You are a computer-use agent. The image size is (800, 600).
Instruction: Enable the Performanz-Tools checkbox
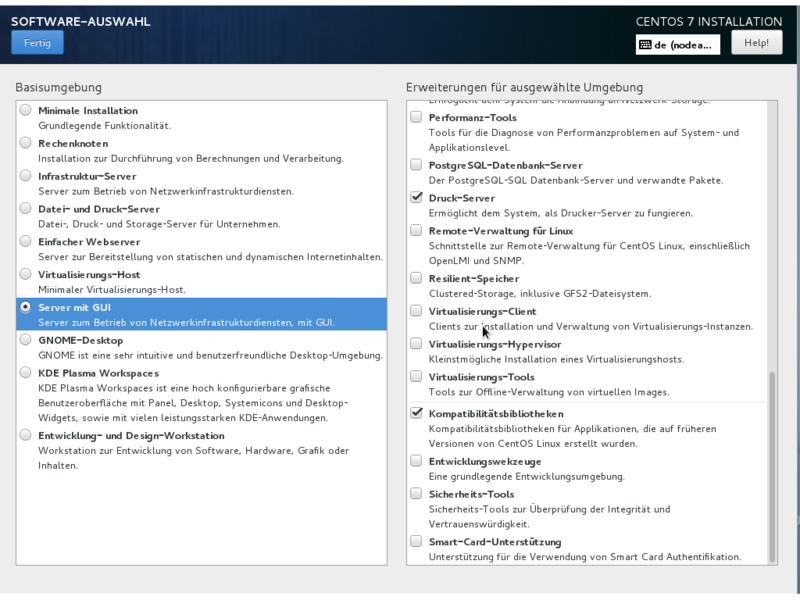click(x=416, y=117)
